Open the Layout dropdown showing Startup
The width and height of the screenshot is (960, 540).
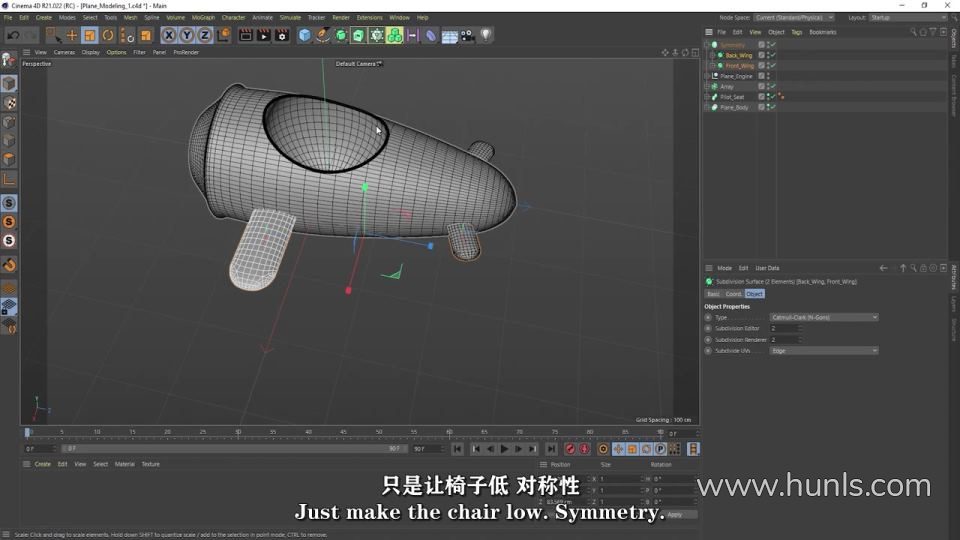click(906, 17)
